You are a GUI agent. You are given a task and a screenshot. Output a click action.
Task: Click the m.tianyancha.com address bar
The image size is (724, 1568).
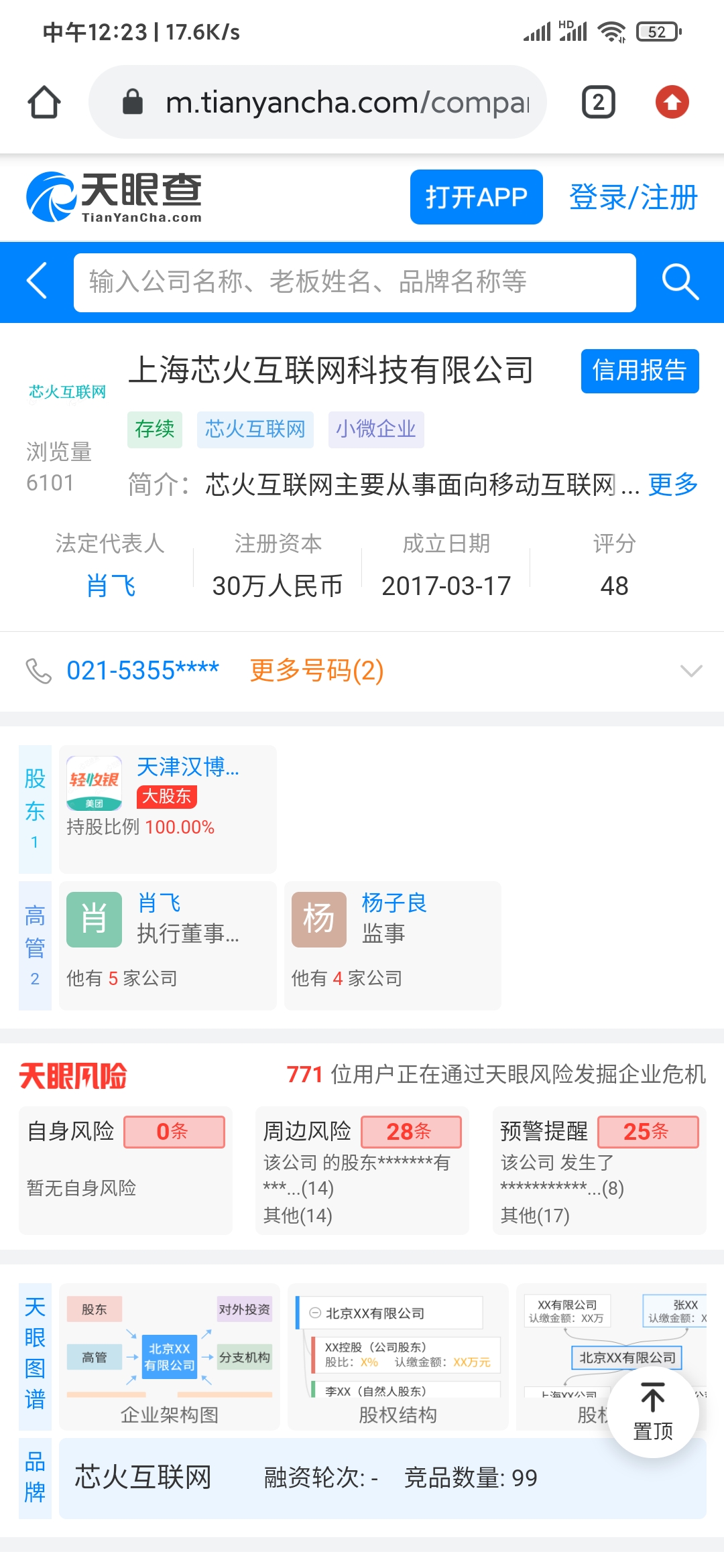tap(318, 102)
